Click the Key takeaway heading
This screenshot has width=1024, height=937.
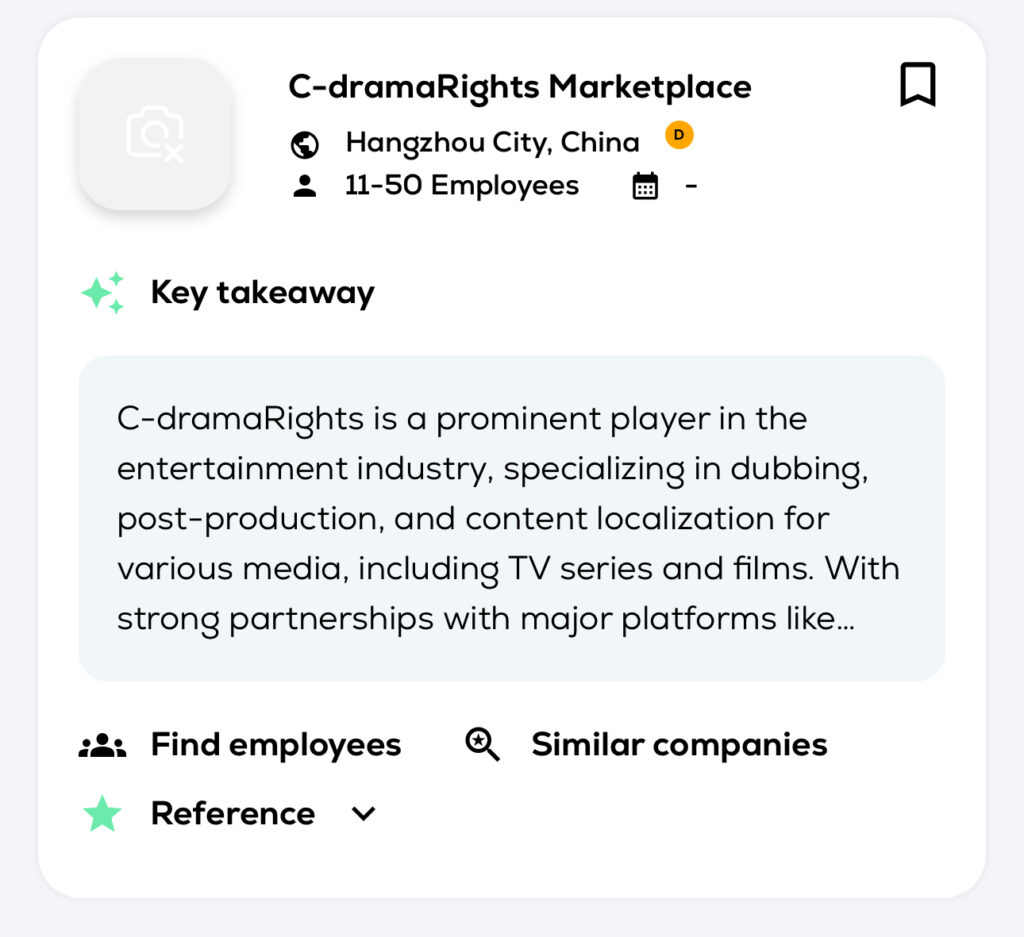point(262,293)
